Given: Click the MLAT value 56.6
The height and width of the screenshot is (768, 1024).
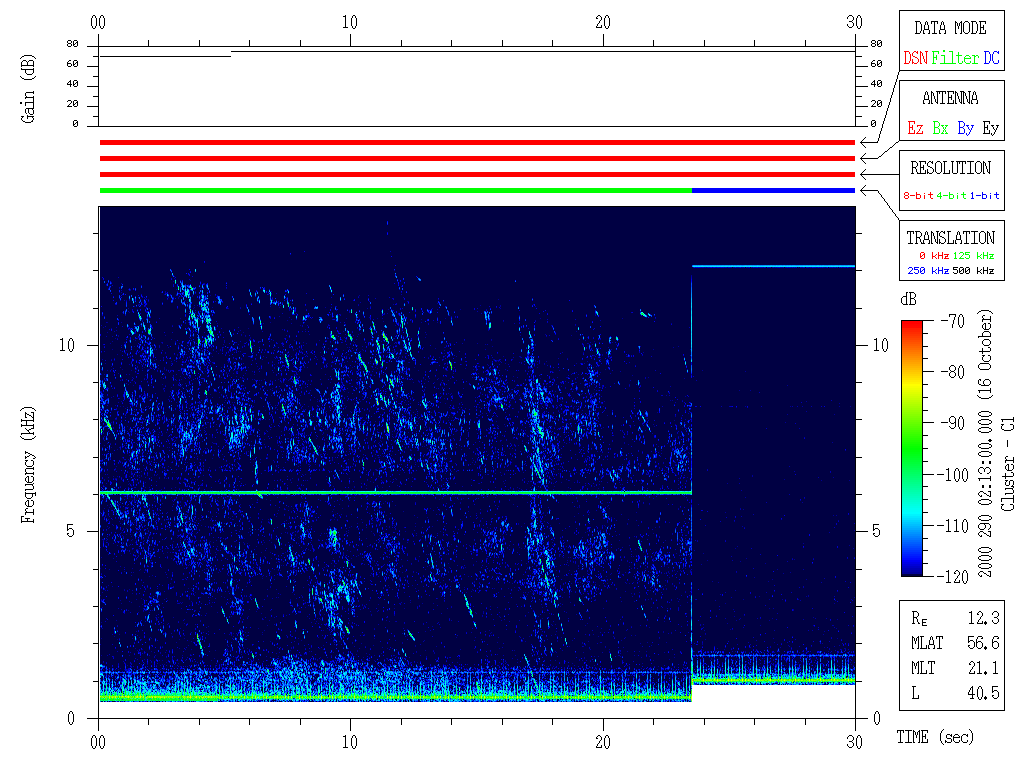Looking at the screenshot, I should (x=983, y=643).
